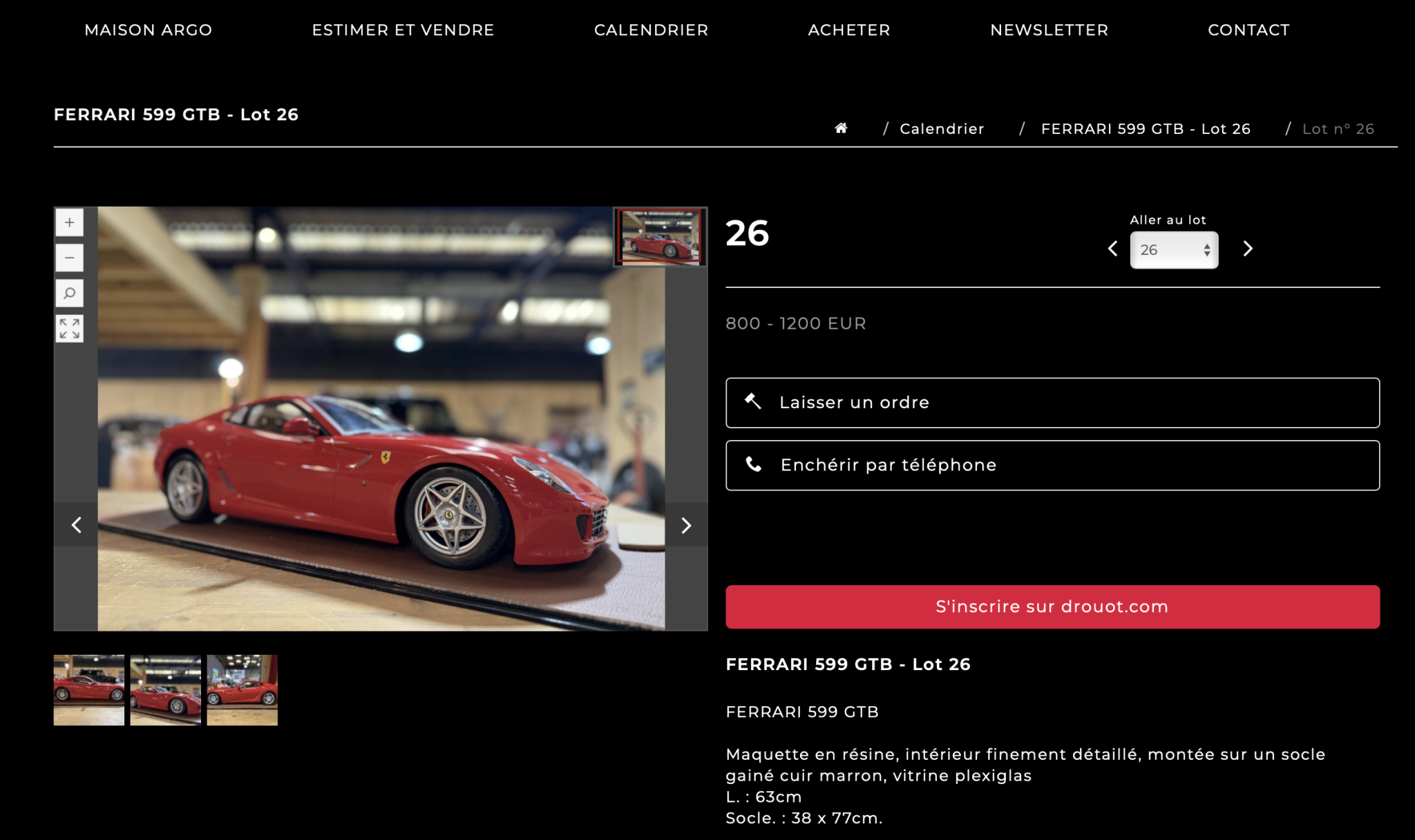This screenshot has height=840, width=1415.
Task: Click the main Ferrari model image
Action: click(x=381, y=419)
